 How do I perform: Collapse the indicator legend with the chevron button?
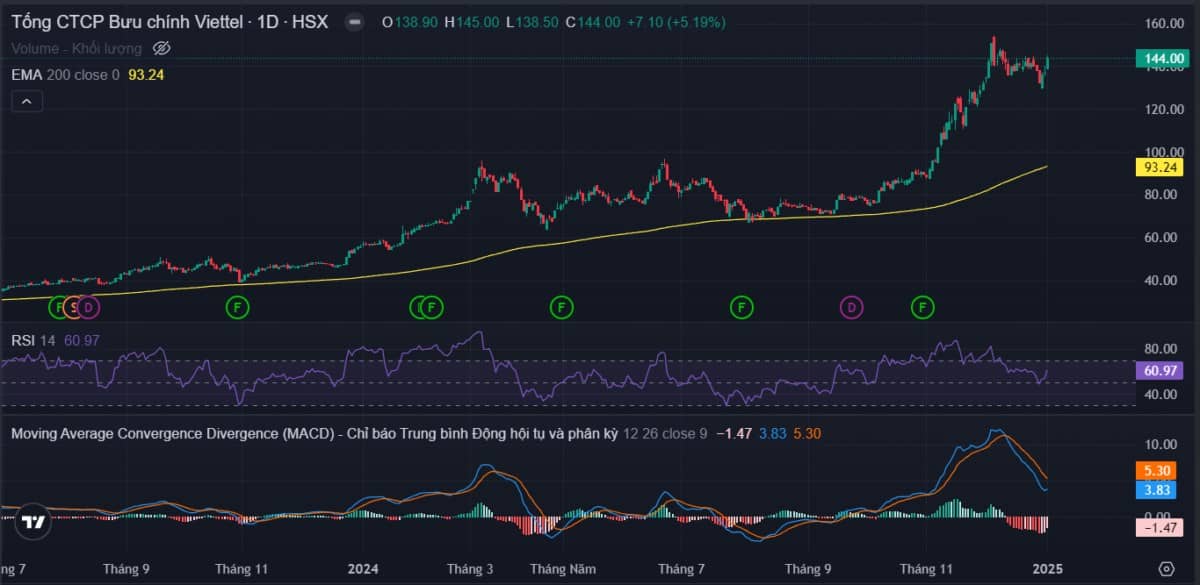(x=27, y=101)
